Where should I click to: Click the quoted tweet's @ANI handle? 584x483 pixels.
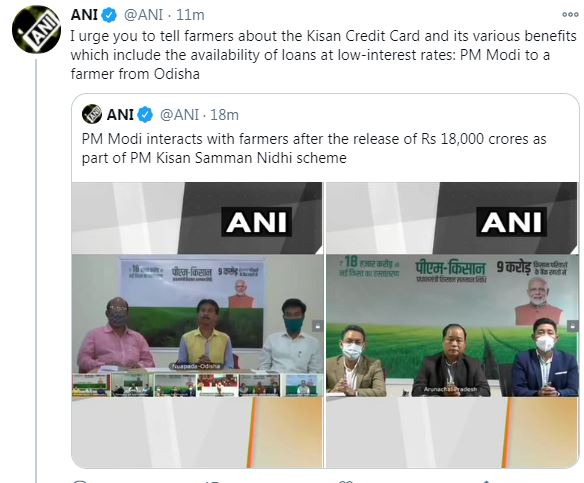(x=180, y=115)
